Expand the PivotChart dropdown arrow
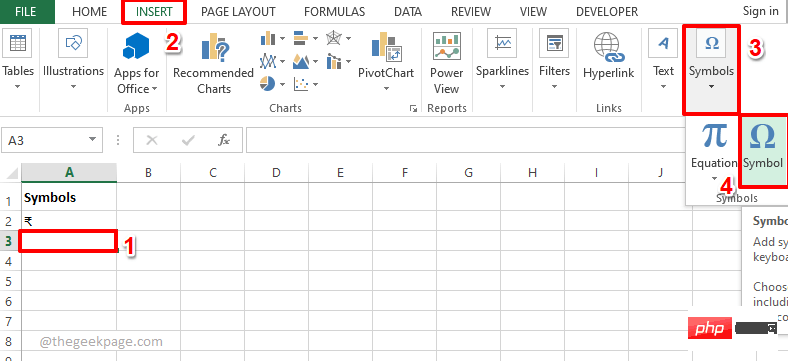788x361 pixels. coord(386,89)
